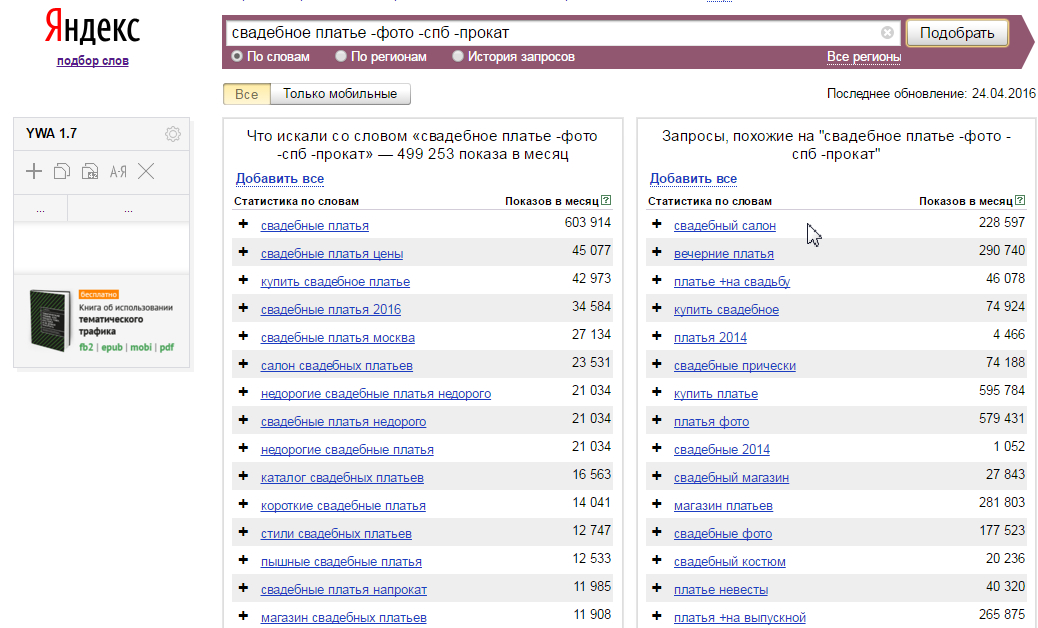This screenshot has height=628, width=1038.
Task: Open the 'свадебный салон' query link
Action: tap(725, 226)
